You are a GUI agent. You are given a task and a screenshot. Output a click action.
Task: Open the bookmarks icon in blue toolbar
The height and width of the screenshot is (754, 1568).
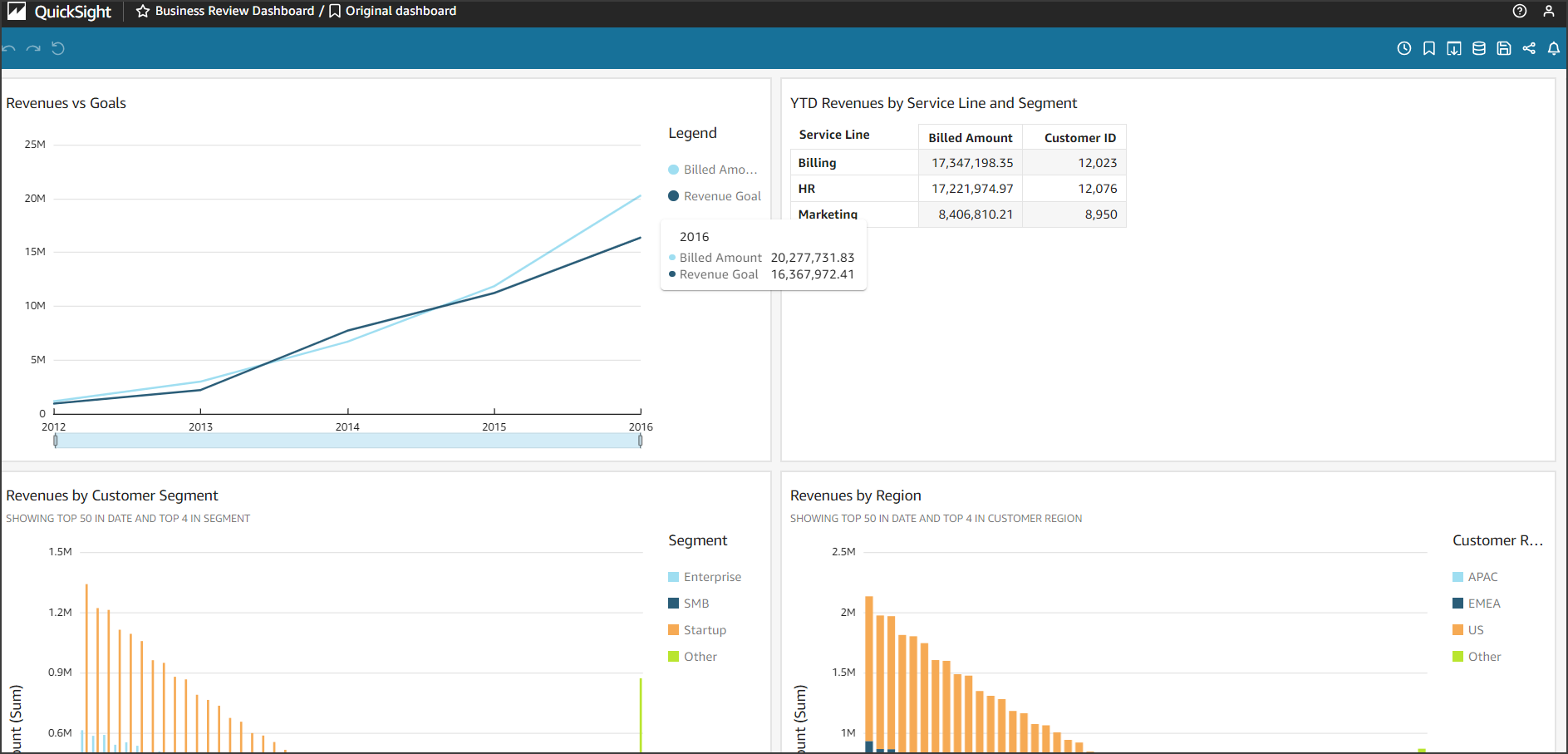pyautogui.click(x=1429, y=48)
